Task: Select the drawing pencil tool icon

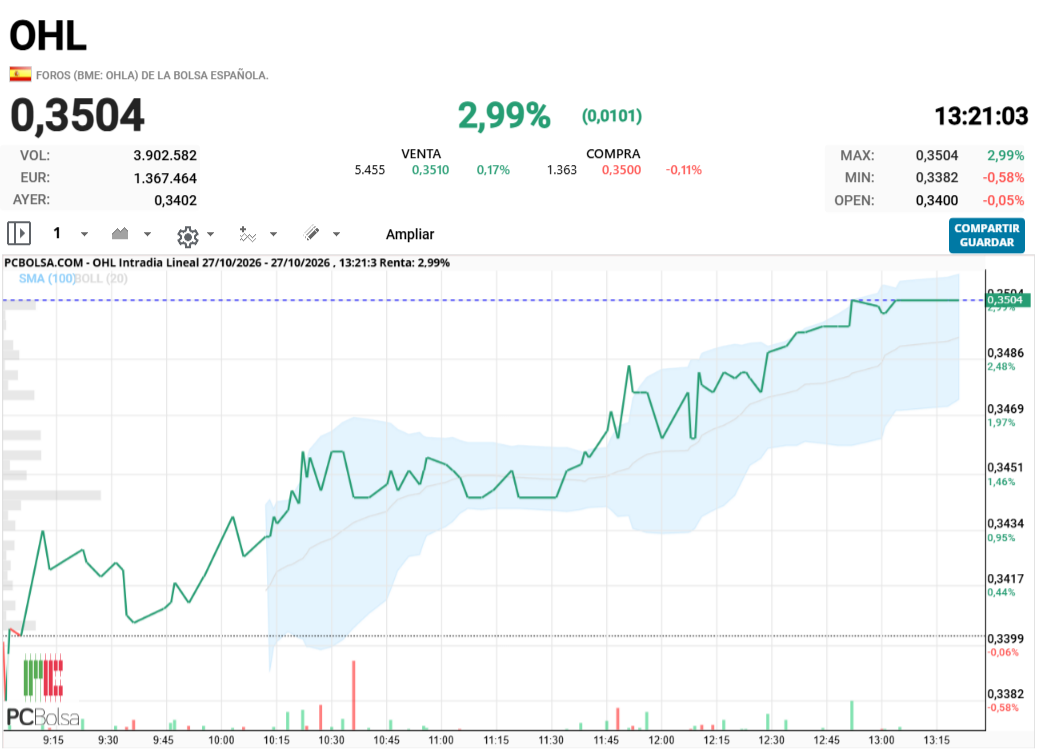Action: 311,233
